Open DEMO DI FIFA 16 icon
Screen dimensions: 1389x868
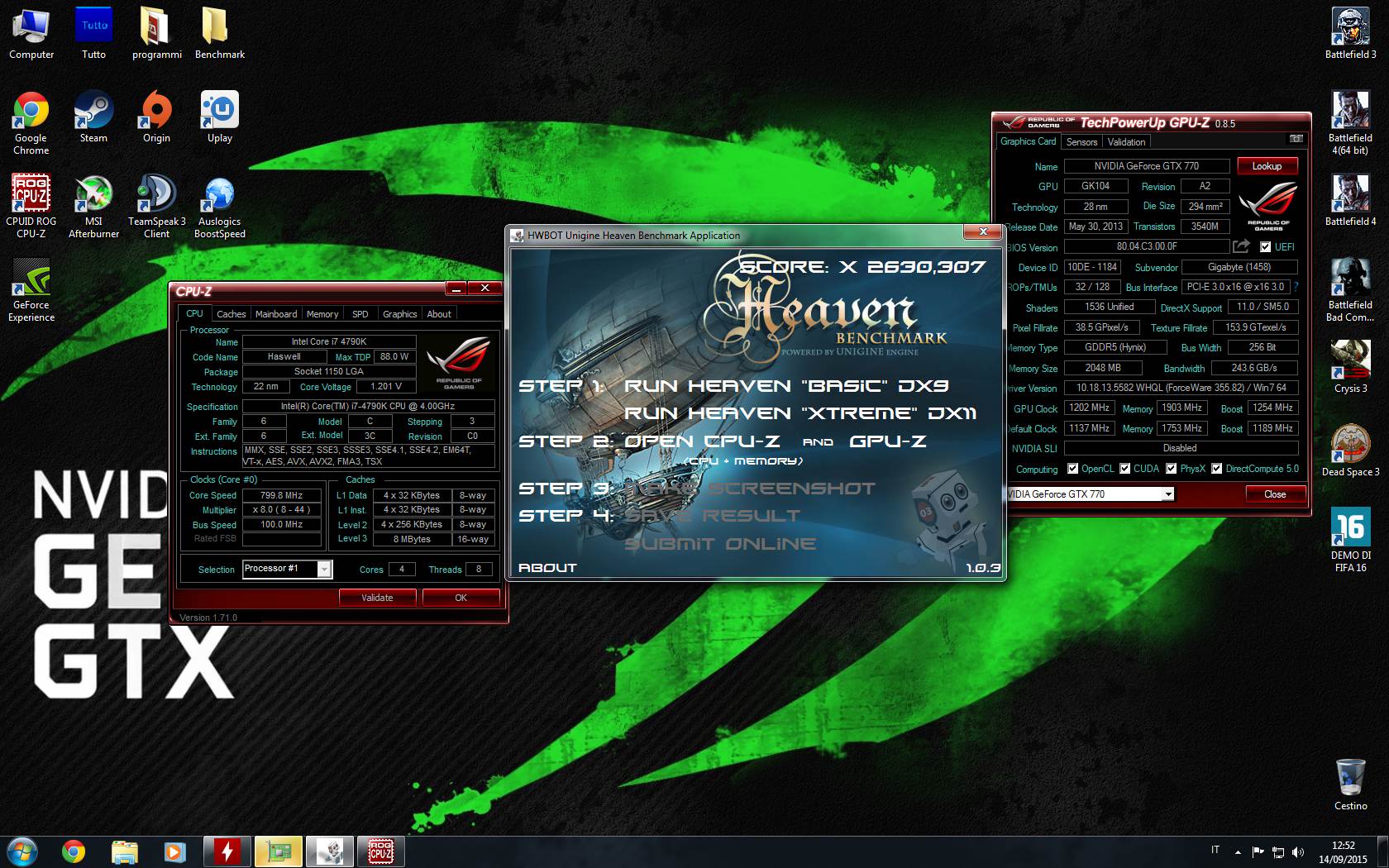pyautogui.click(x=1350, y=541)
